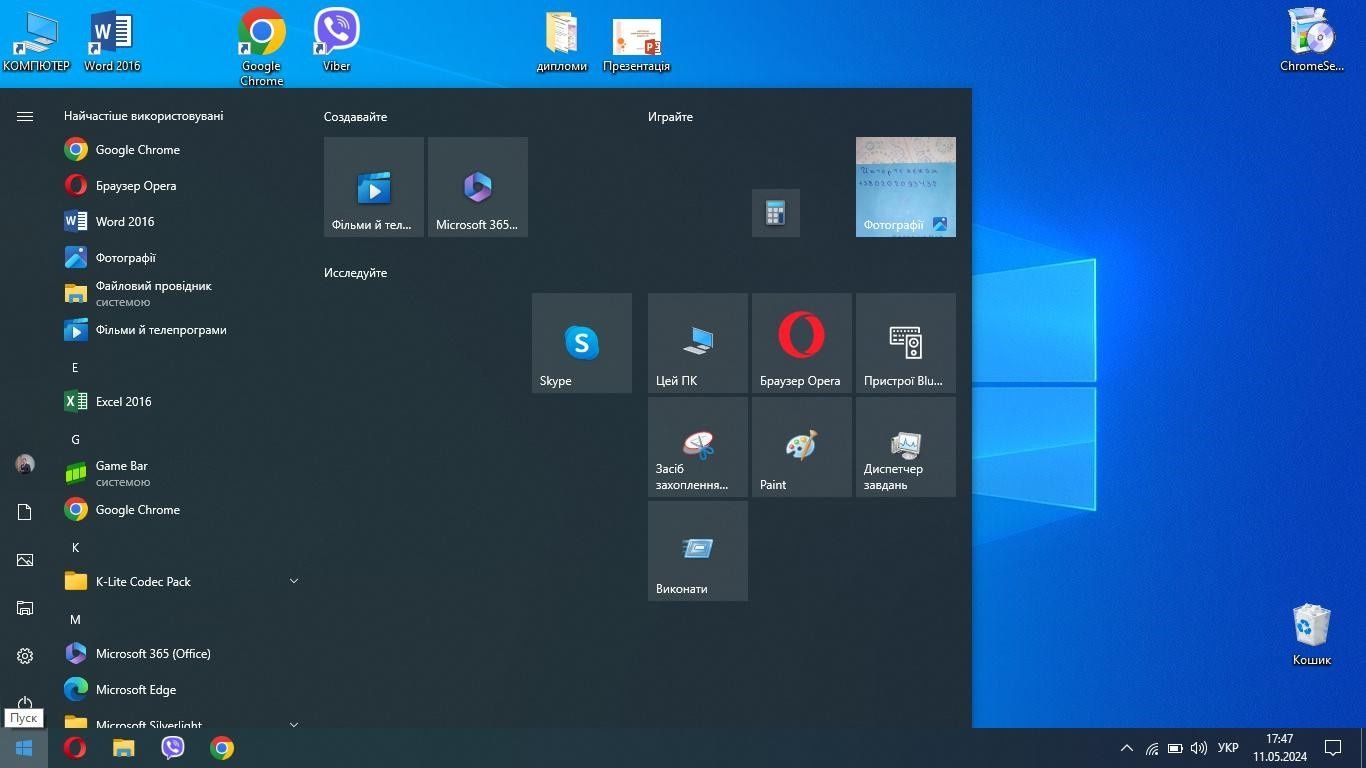The height and width of the screenshot is (768, 1366).
Task: Open the Браузер Opera tile
Action: click(802, 343)
